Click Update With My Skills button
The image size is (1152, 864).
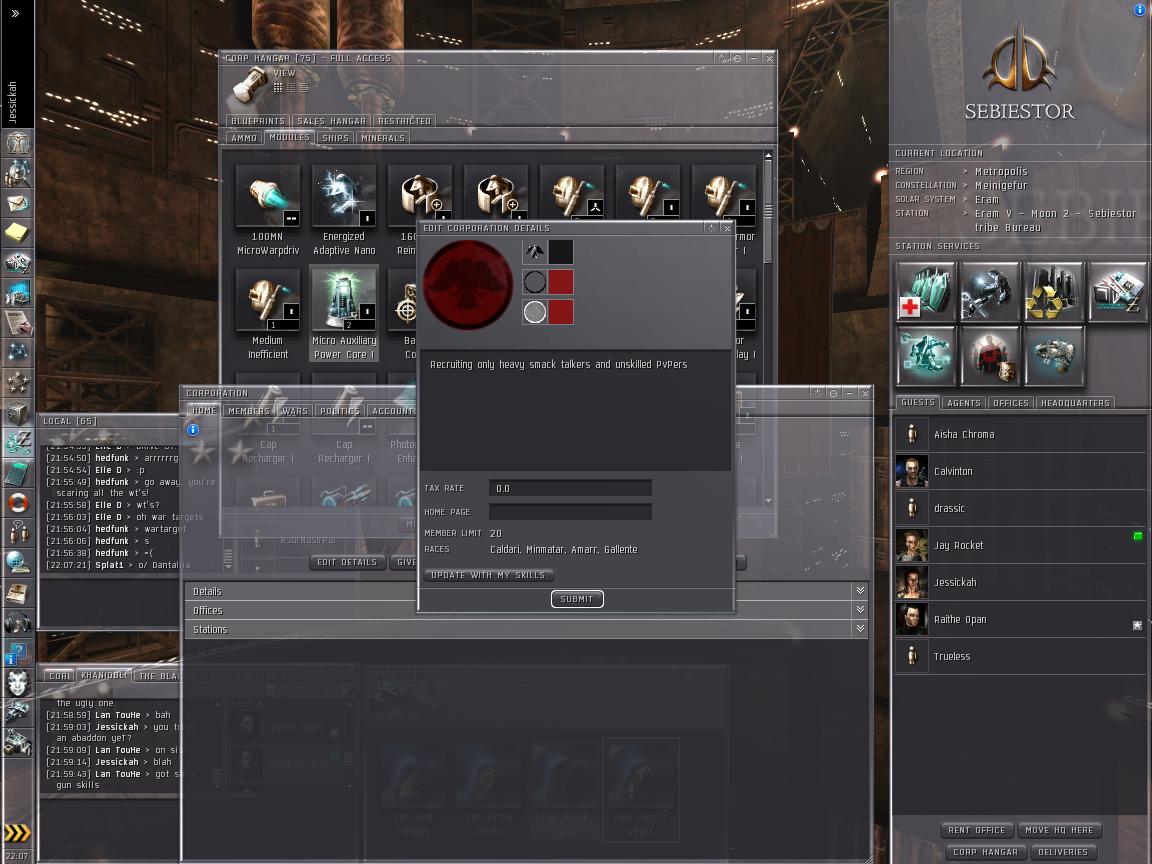pos(489,575)
